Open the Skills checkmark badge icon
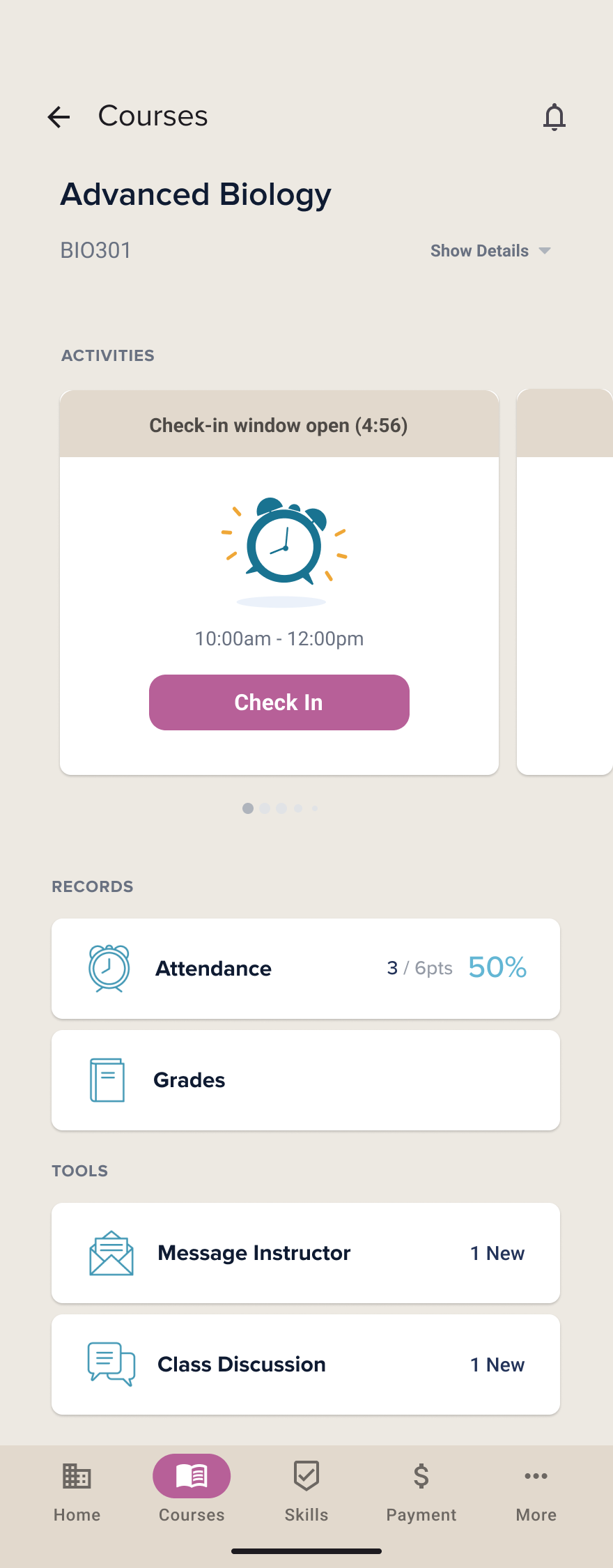613x1568 pixels. pos(306,1476)
